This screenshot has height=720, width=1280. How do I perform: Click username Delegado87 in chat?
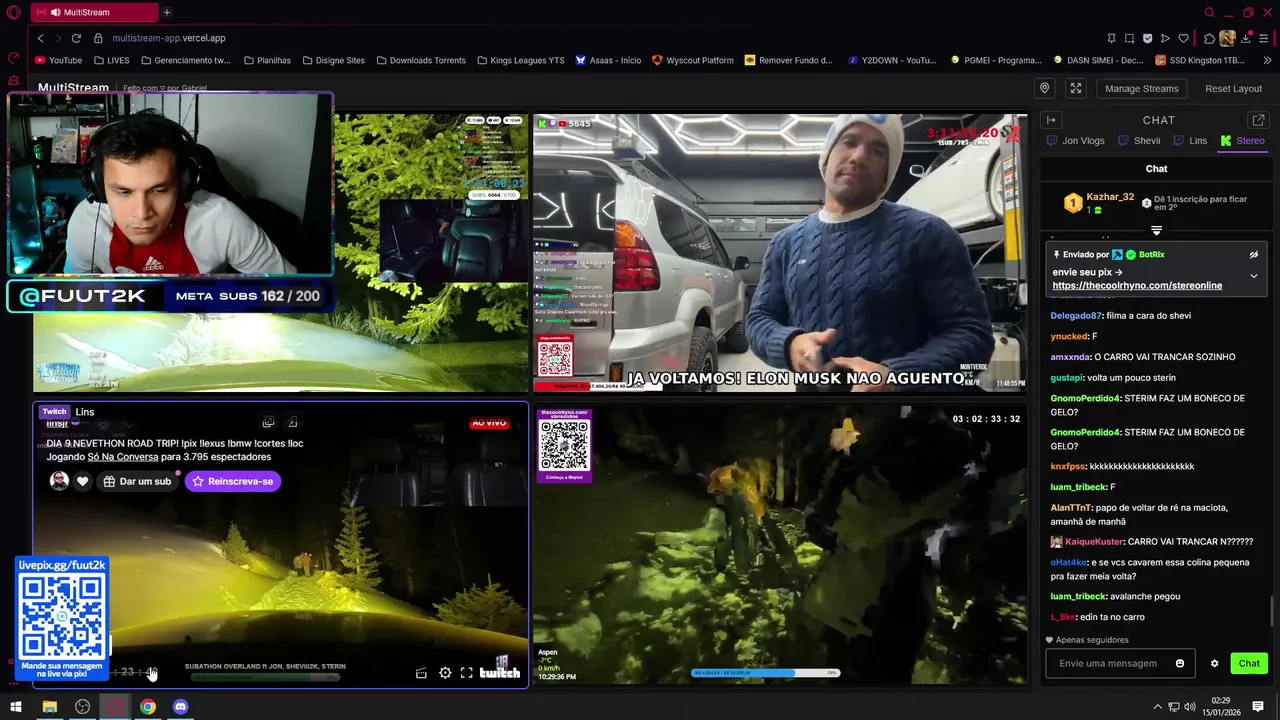coord(1075,316)
